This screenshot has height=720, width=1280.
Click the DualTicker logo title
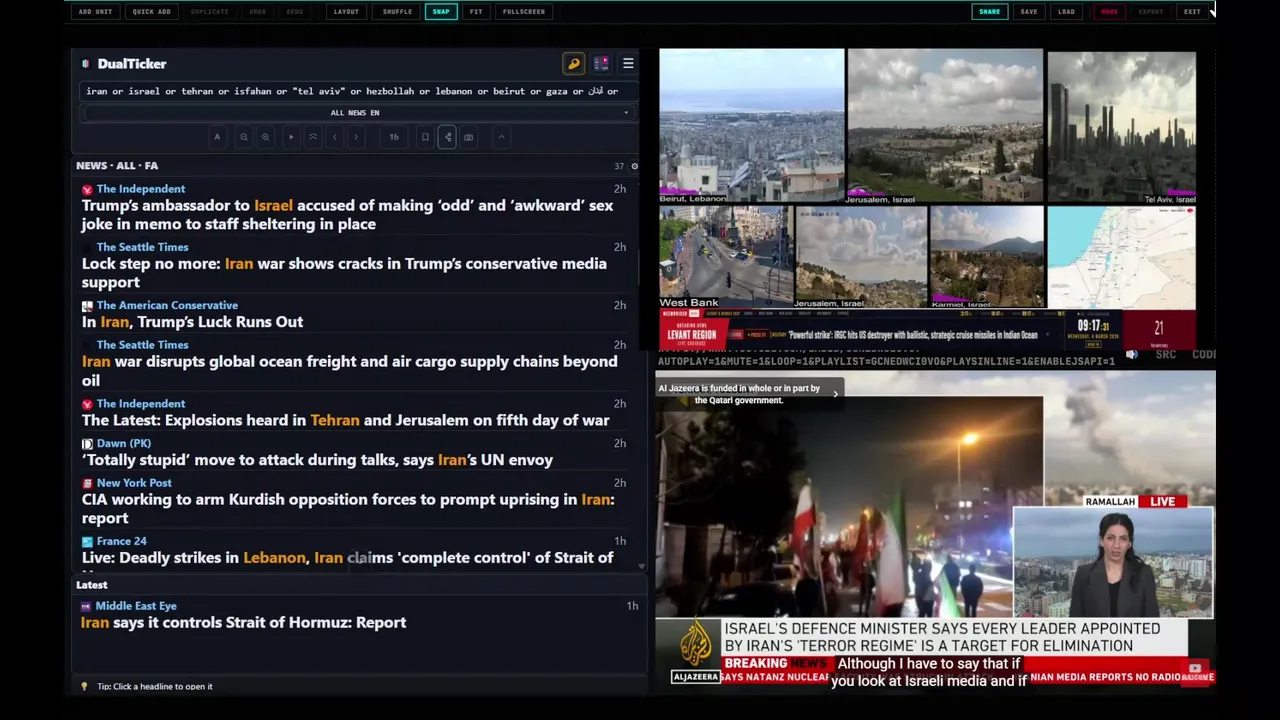click(x=132, y=64)
